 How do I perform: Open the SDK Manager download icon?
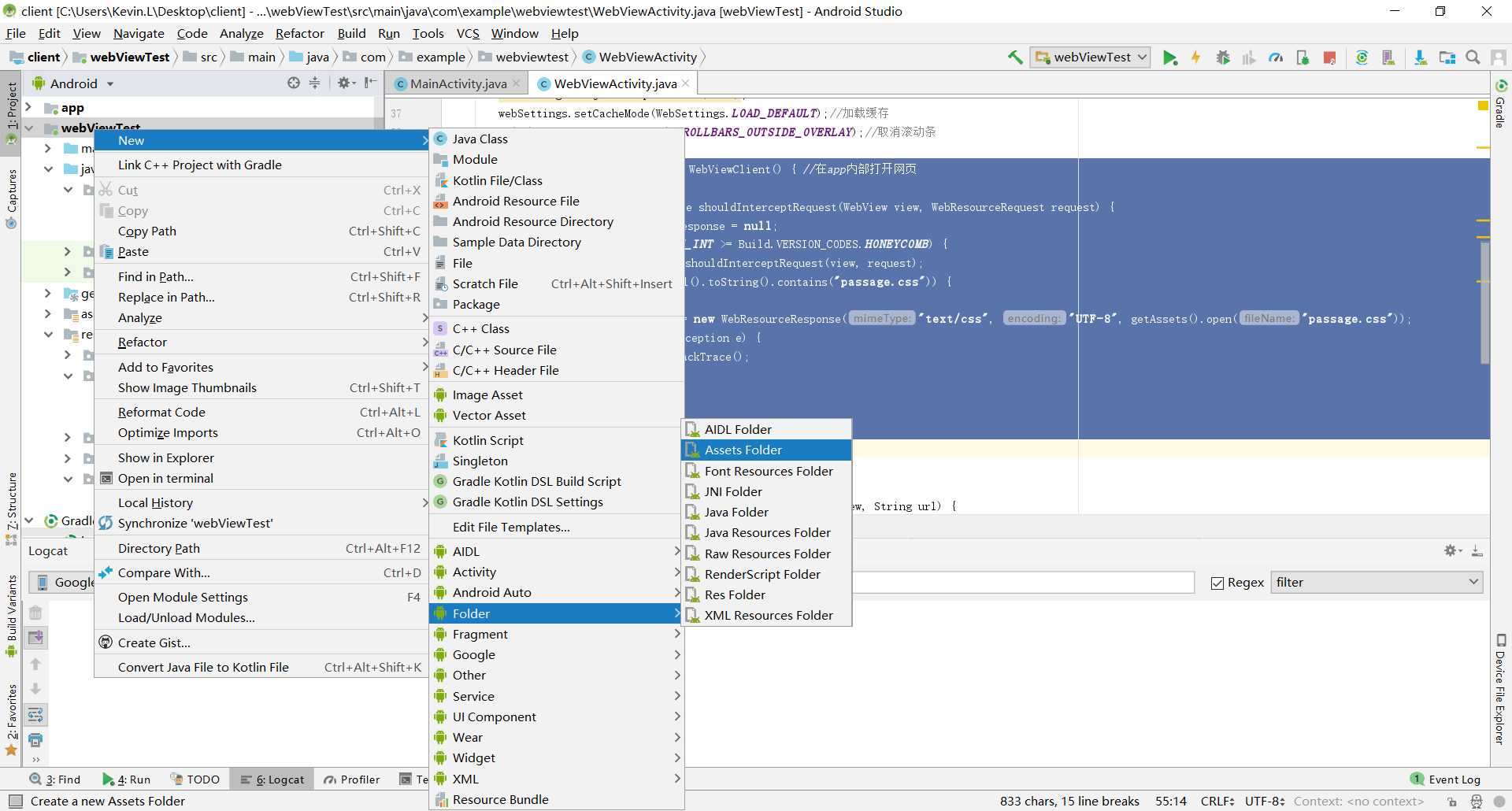tap(1421, 57)
